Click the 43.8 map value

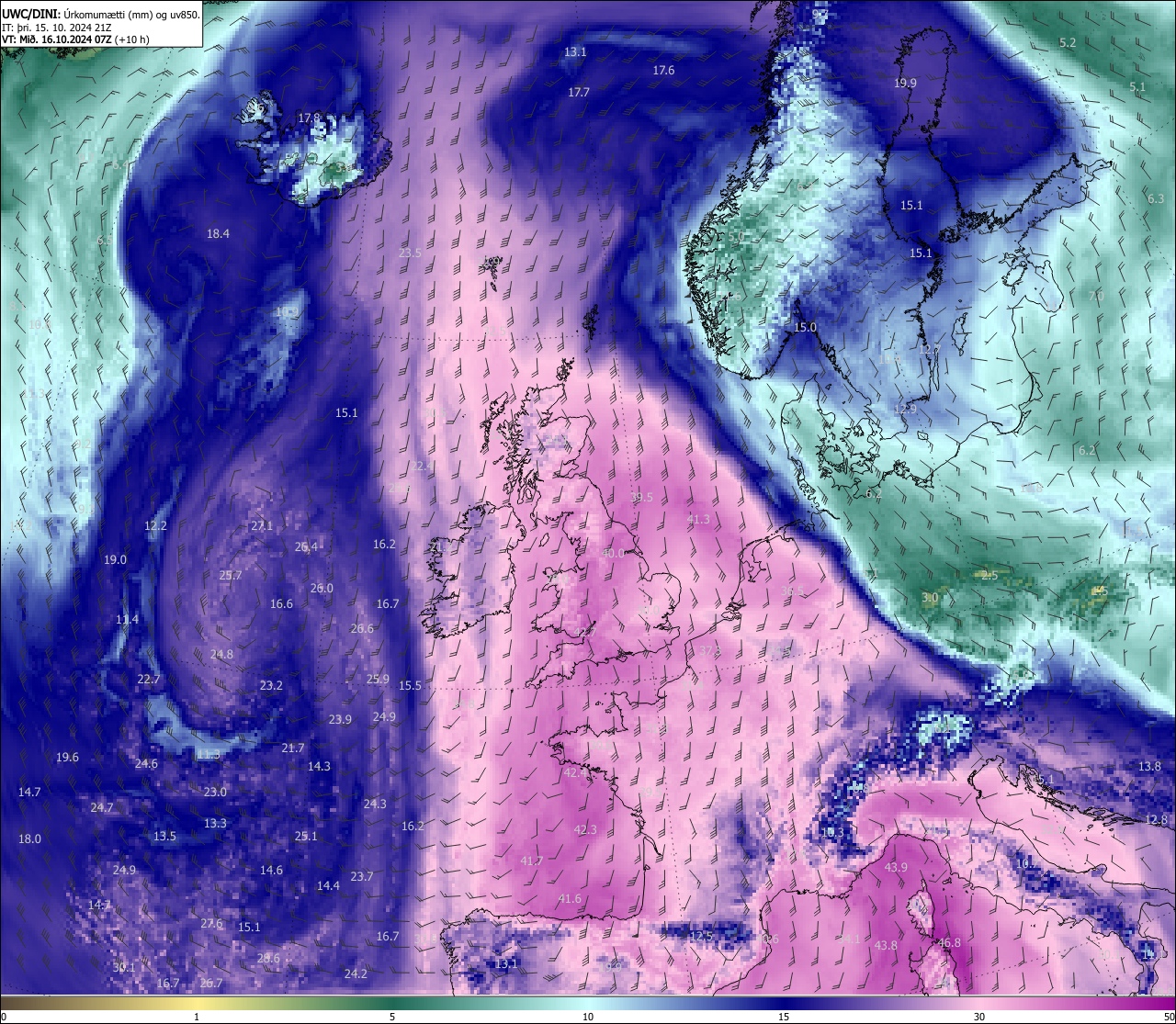coord(886,945)
